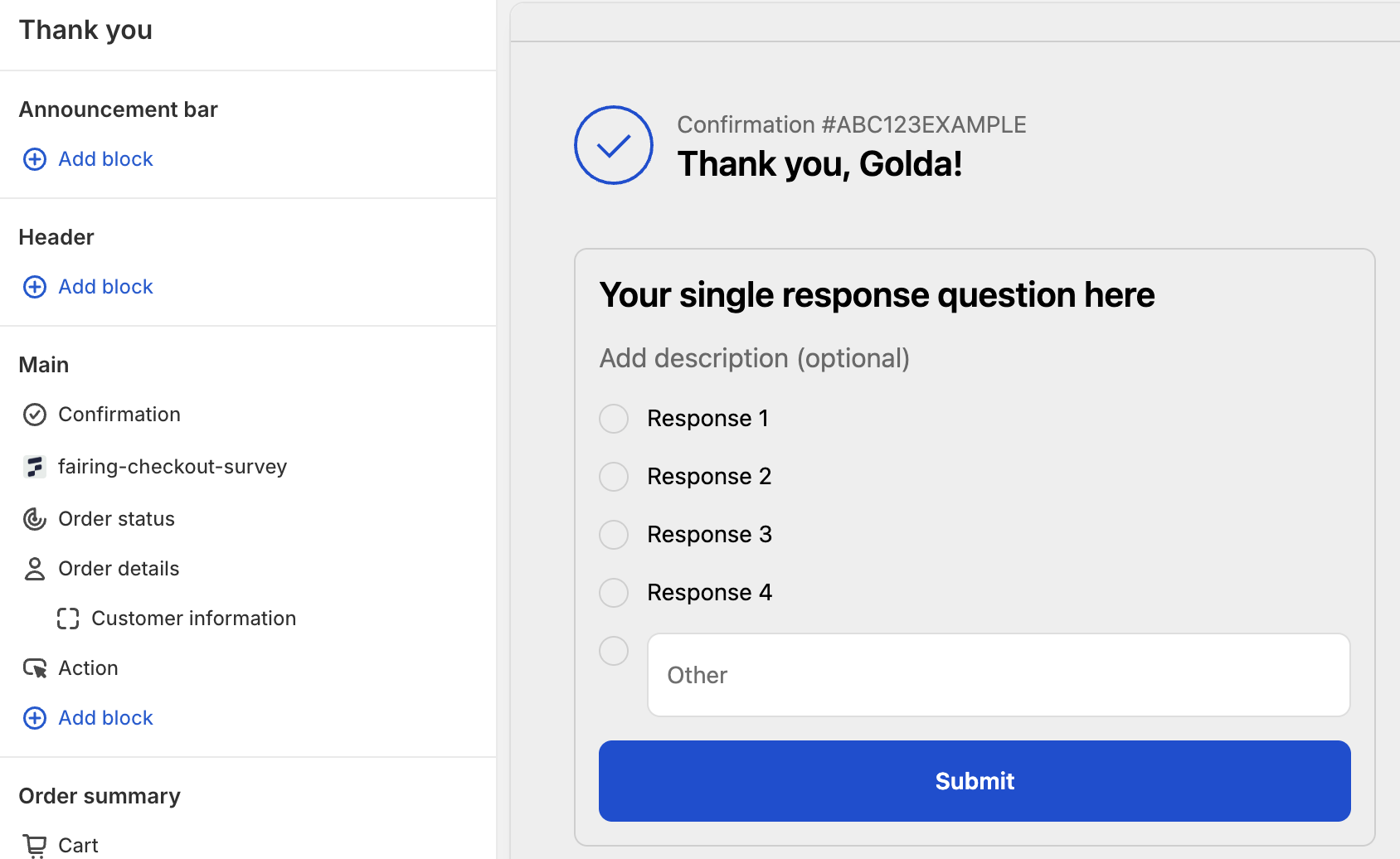Viewport: 1400px width, 859px height.
Task: Select the Response 2 radio button
Action: [x=614, y=477]
